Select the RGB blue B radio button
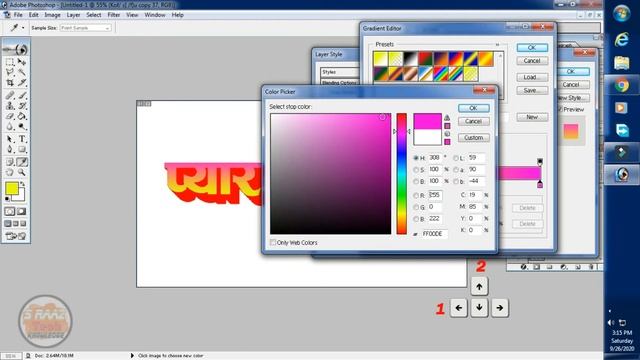This screenshot has height=360, width=640. click(416, 220)
